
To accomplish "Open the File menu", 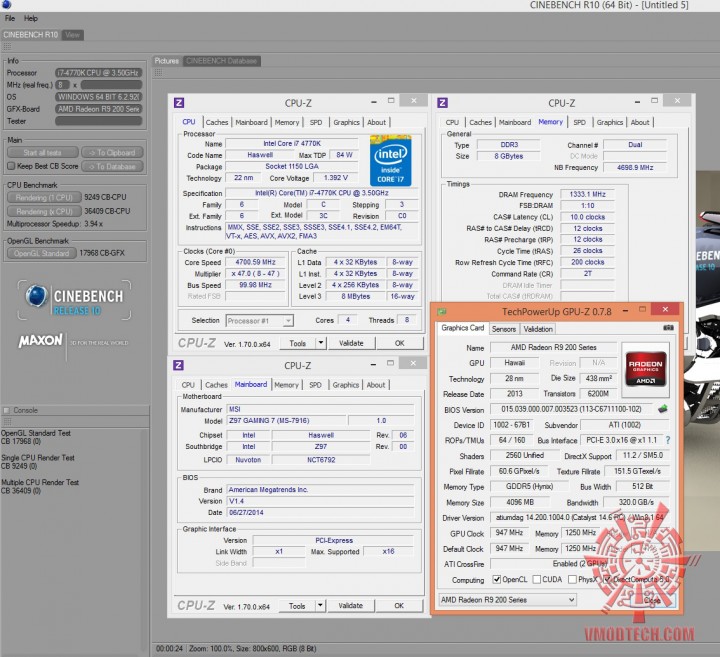I will (10, 18).
